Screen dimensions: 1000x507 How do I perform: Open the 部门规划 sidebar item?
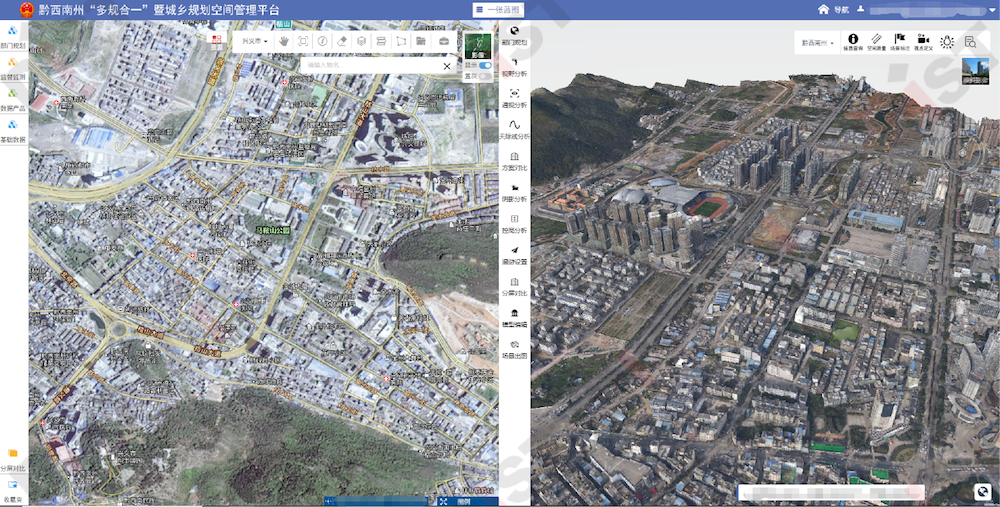coord(13,36)
